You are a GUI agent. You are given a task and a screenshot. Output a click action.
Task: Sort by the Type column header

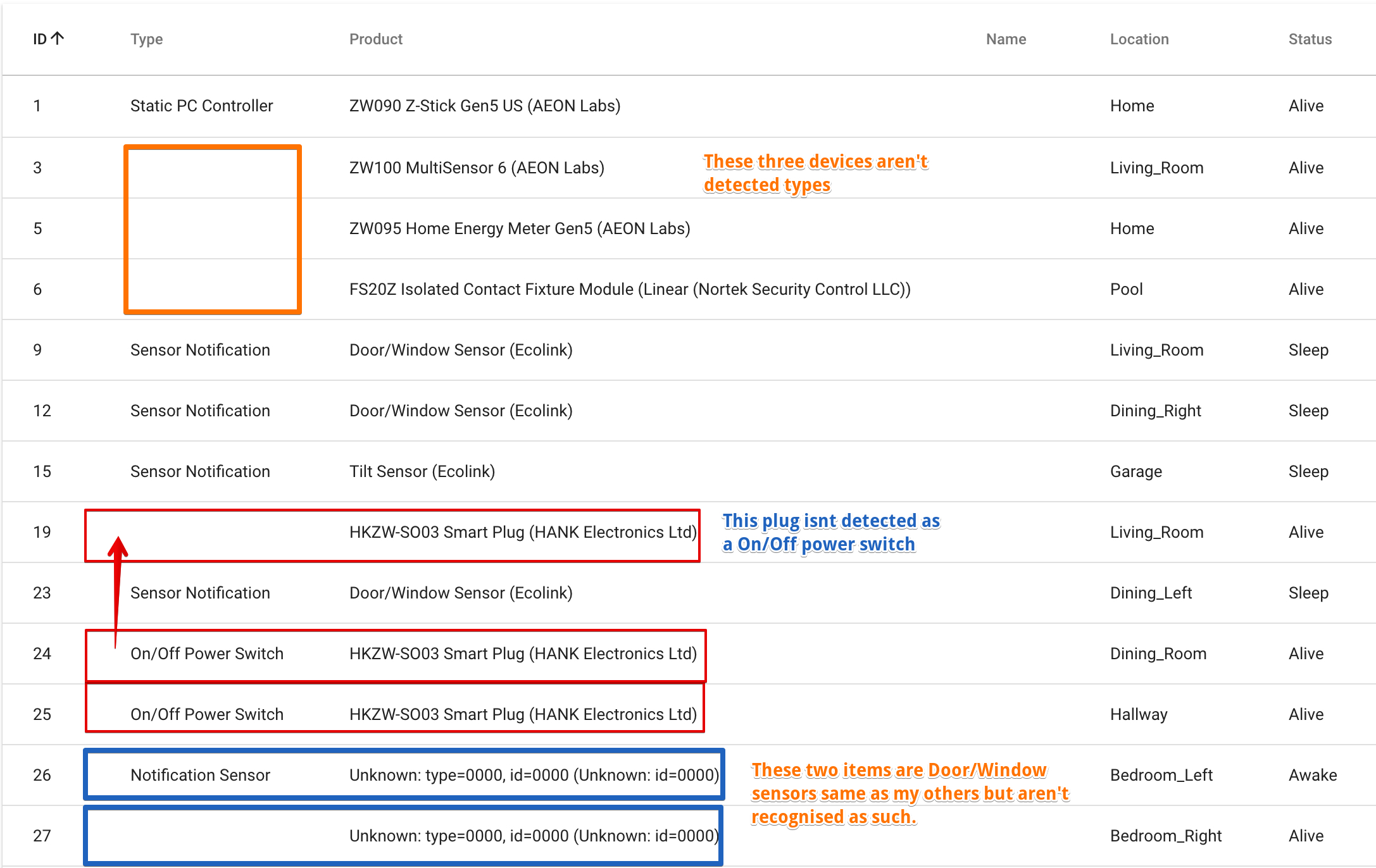coord(146,39)
